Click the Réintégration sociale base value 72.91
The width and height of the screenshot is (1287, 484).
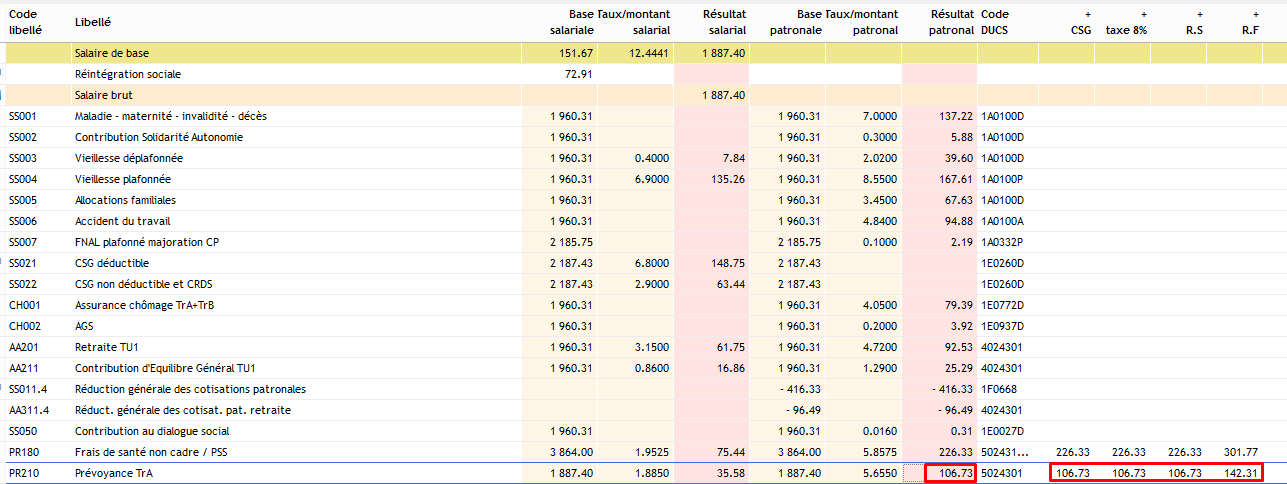coord(579,74)
